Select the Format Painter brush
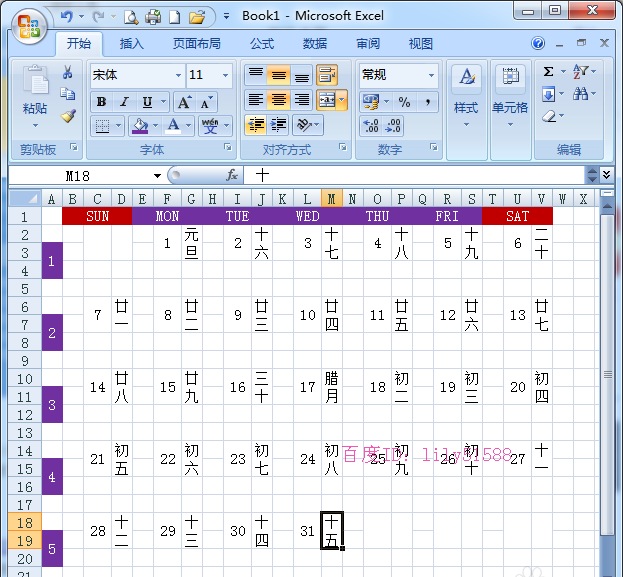623x577 pixels. [68, 116]
